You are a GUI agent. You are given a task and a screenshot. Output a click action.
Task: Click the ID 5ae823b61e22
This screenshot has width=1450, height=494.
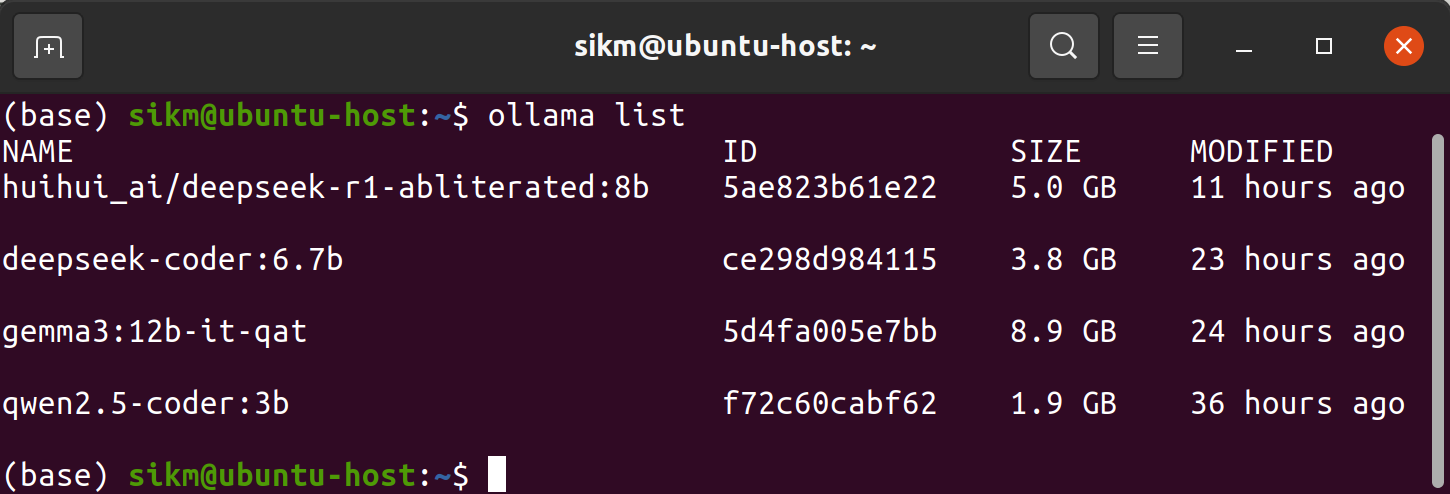click(829, 187)
